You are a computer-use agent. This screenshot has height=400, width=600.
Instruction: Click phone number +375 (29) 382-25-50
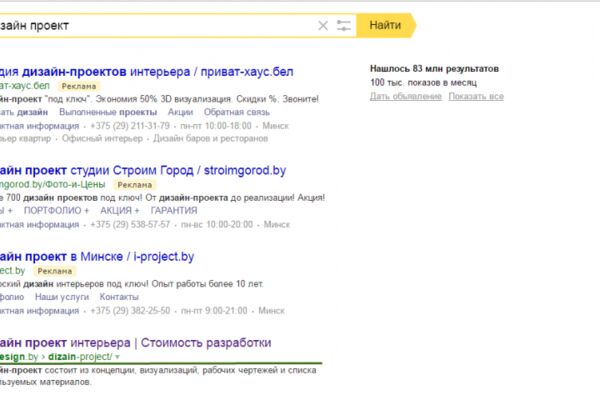click(130, 310)
